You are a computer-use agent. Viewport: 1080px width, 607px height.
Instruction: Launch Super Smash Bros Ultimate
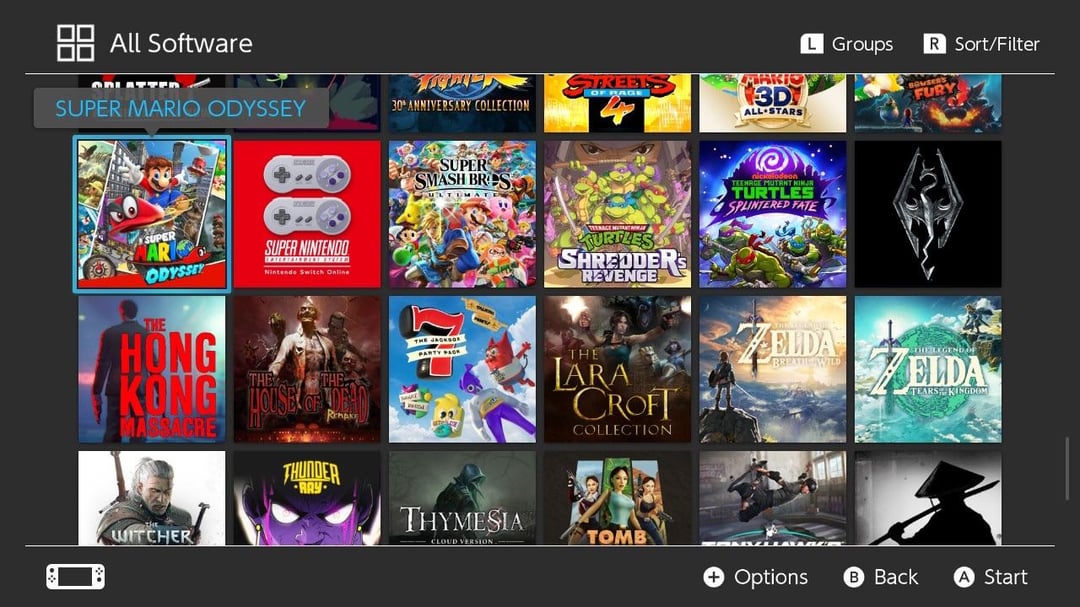(462, 214)
